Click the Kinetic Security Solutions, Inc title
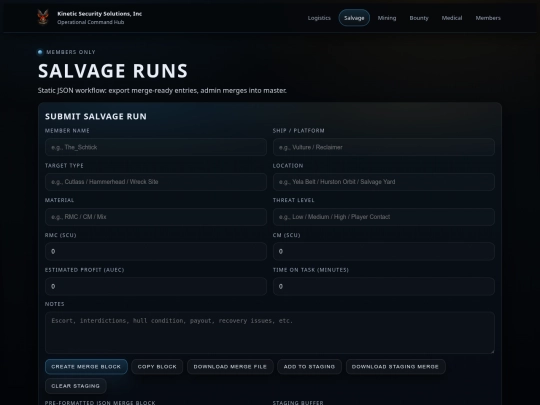 [x=100, y=14]
